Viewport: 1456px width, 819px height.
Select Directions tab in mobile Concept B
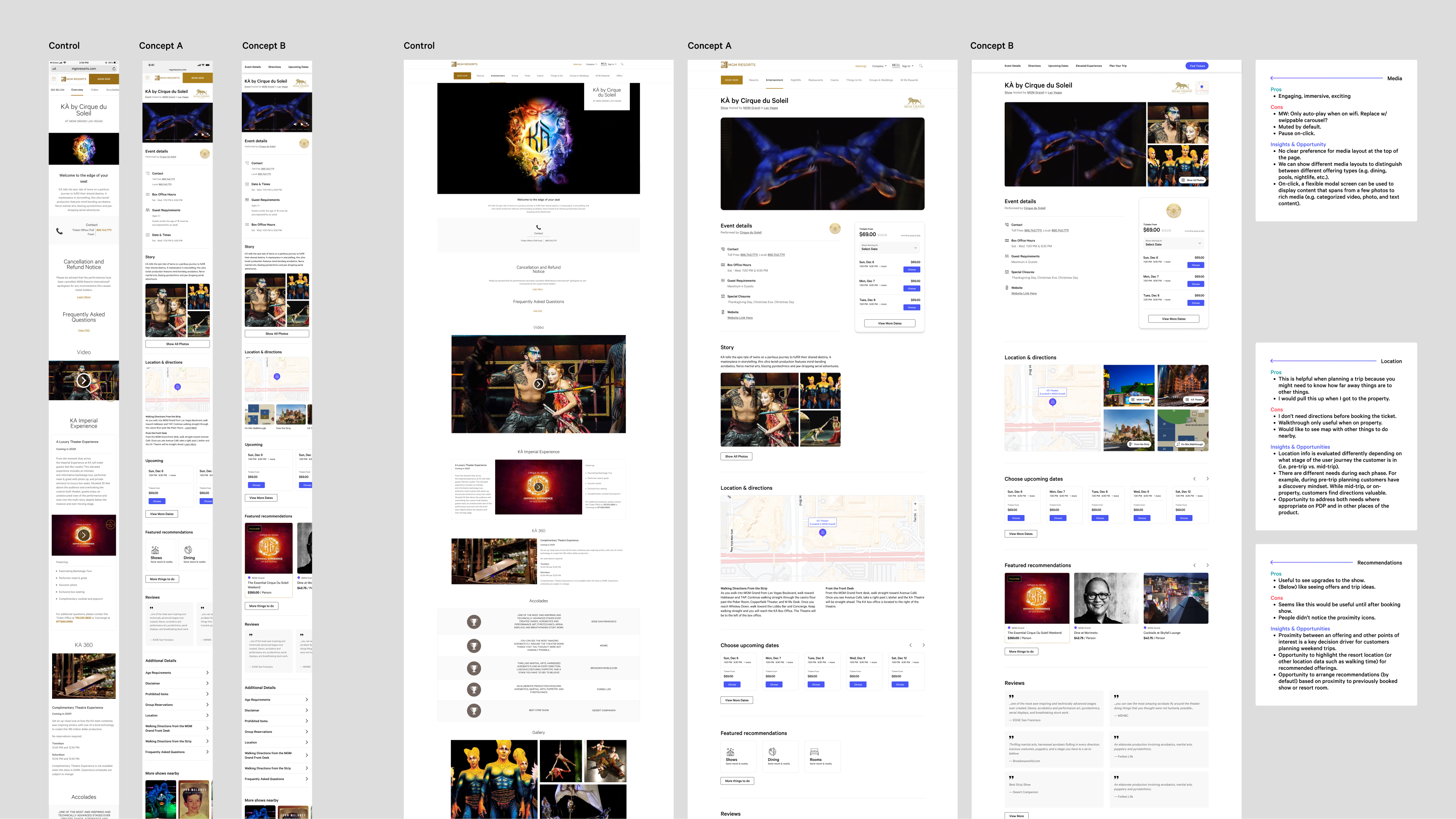pos(275,67)
